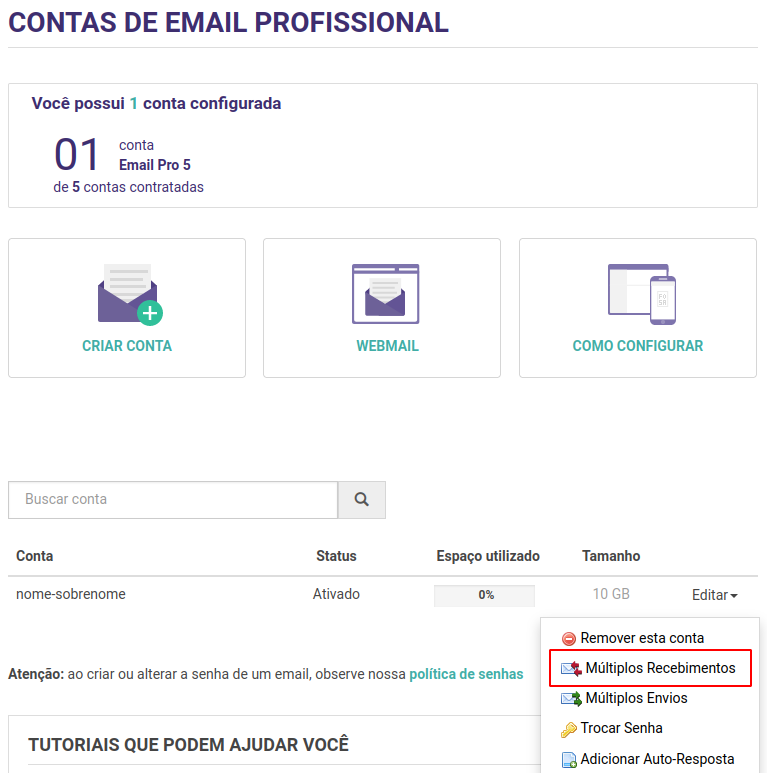Viewport: 767px width, 773px height.
Task: Click the Múltiplos Envios envelope icon
Action: coord(571,699)
